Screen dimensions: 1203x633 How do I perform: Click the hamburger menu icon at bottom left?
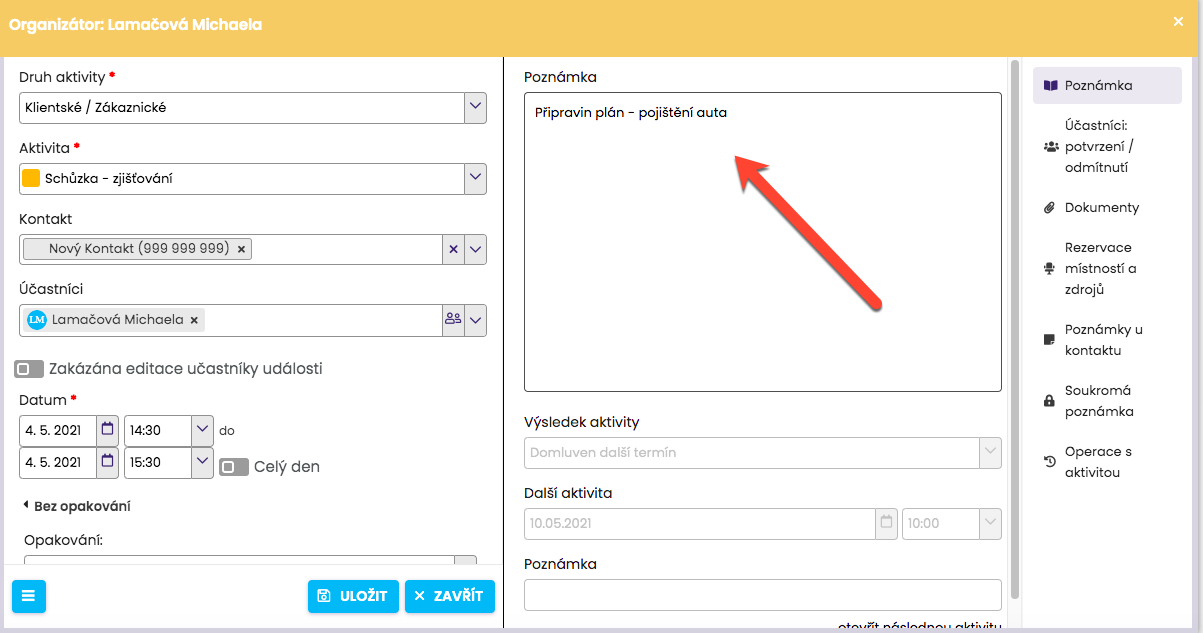coord(28,596)
